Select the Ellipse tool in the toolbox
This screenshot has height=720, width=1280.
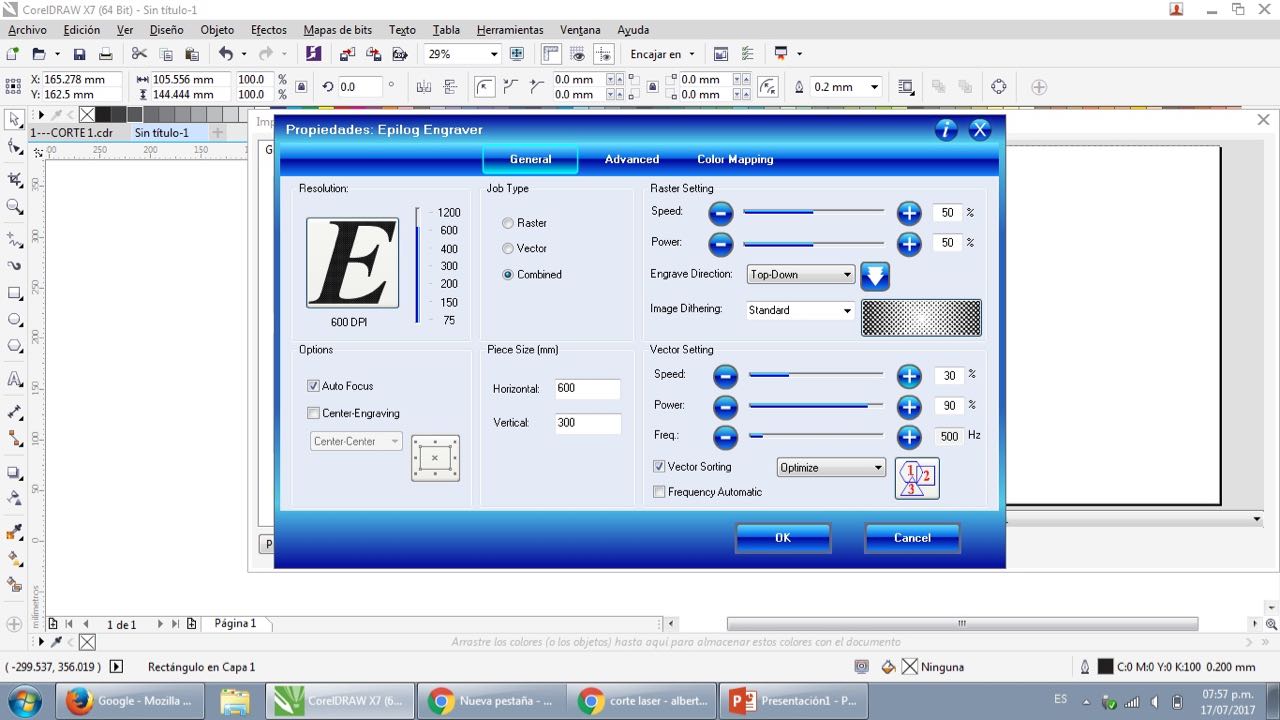click(14, 320)
